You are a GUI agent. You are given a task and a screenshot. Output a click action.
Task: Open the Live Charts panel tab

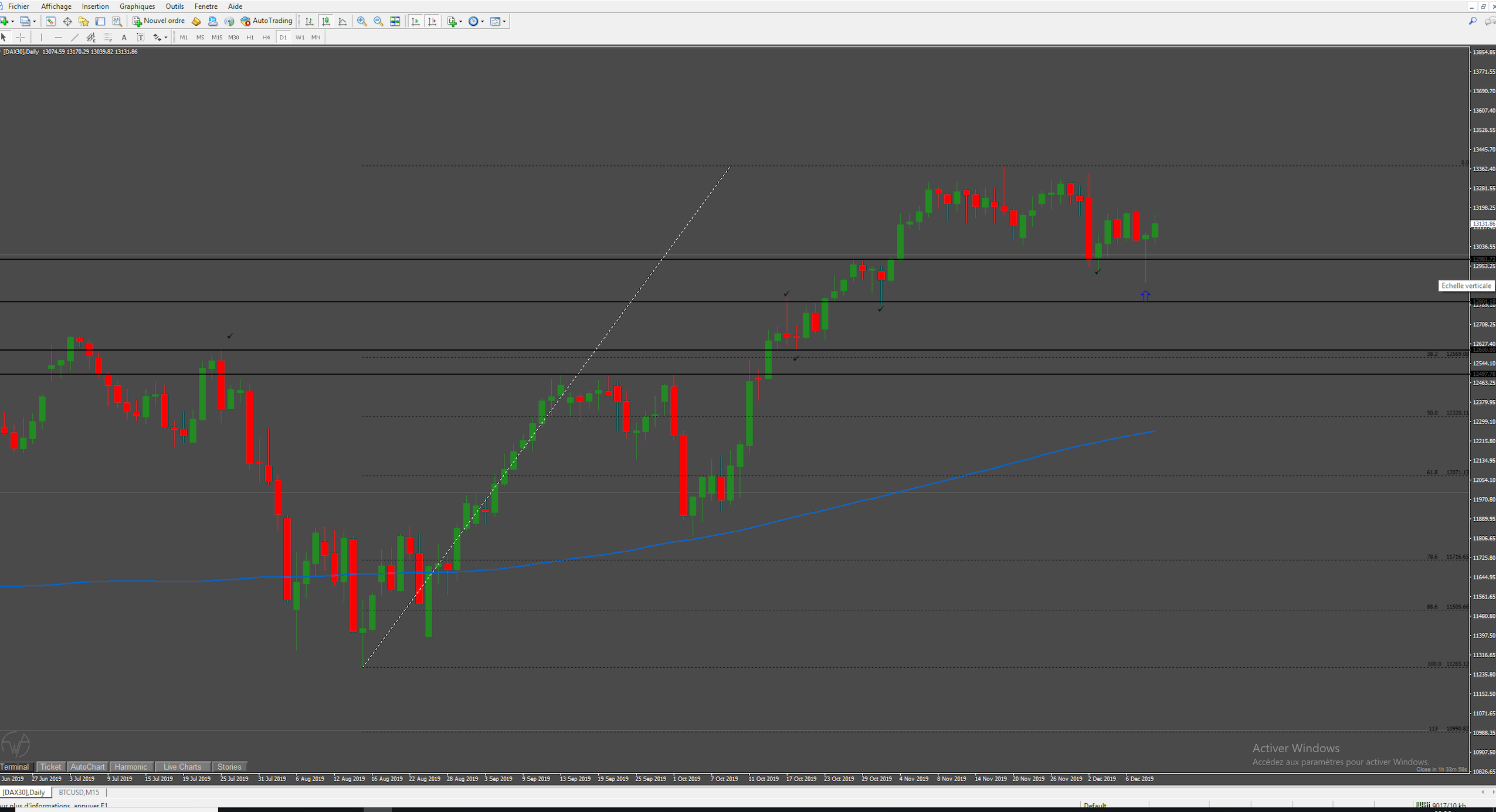(x=182, y=767)
